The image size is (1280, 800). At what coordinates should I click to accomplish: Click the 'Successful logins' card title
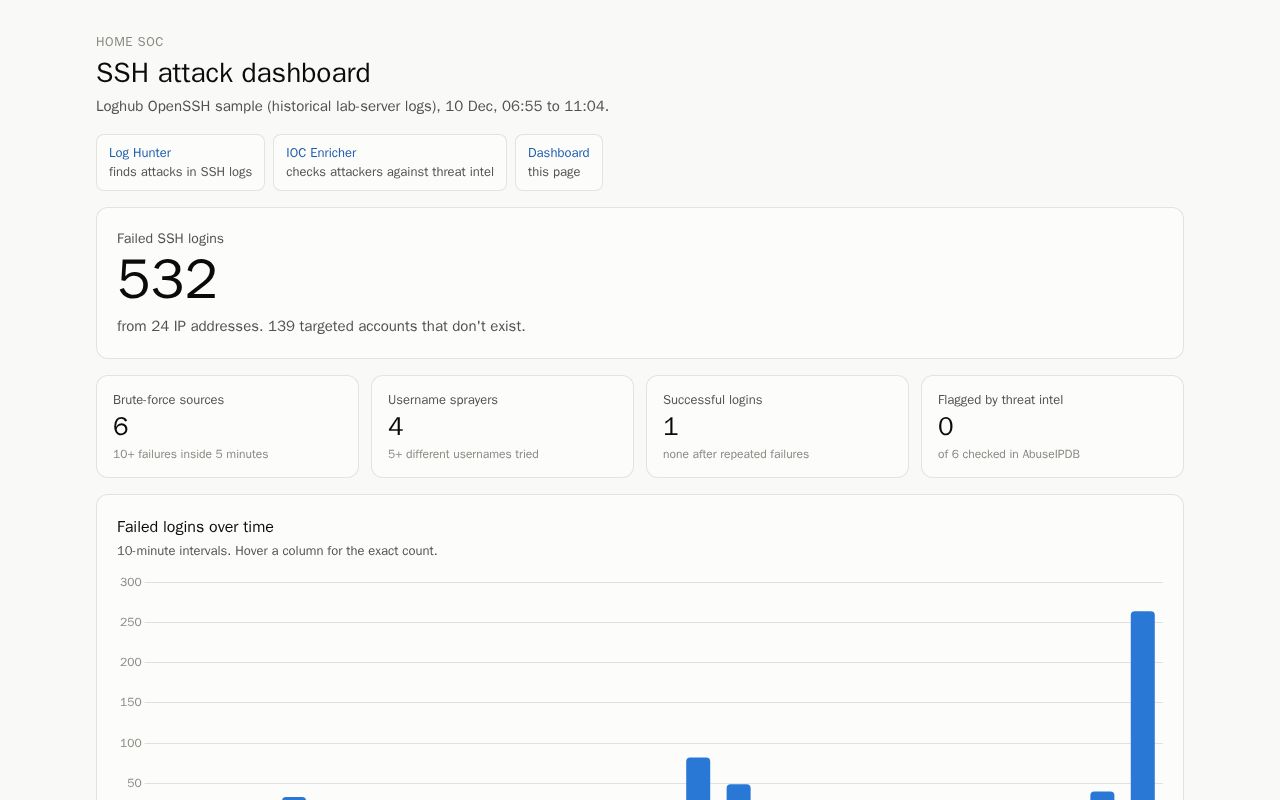click(713, 400)
